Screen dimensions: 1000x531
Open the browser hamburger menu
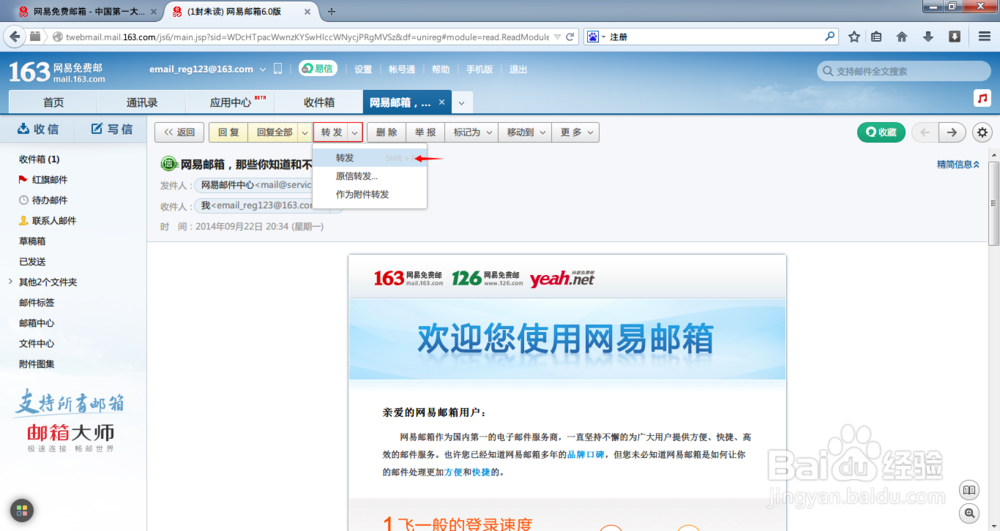[x=985, y=37]
